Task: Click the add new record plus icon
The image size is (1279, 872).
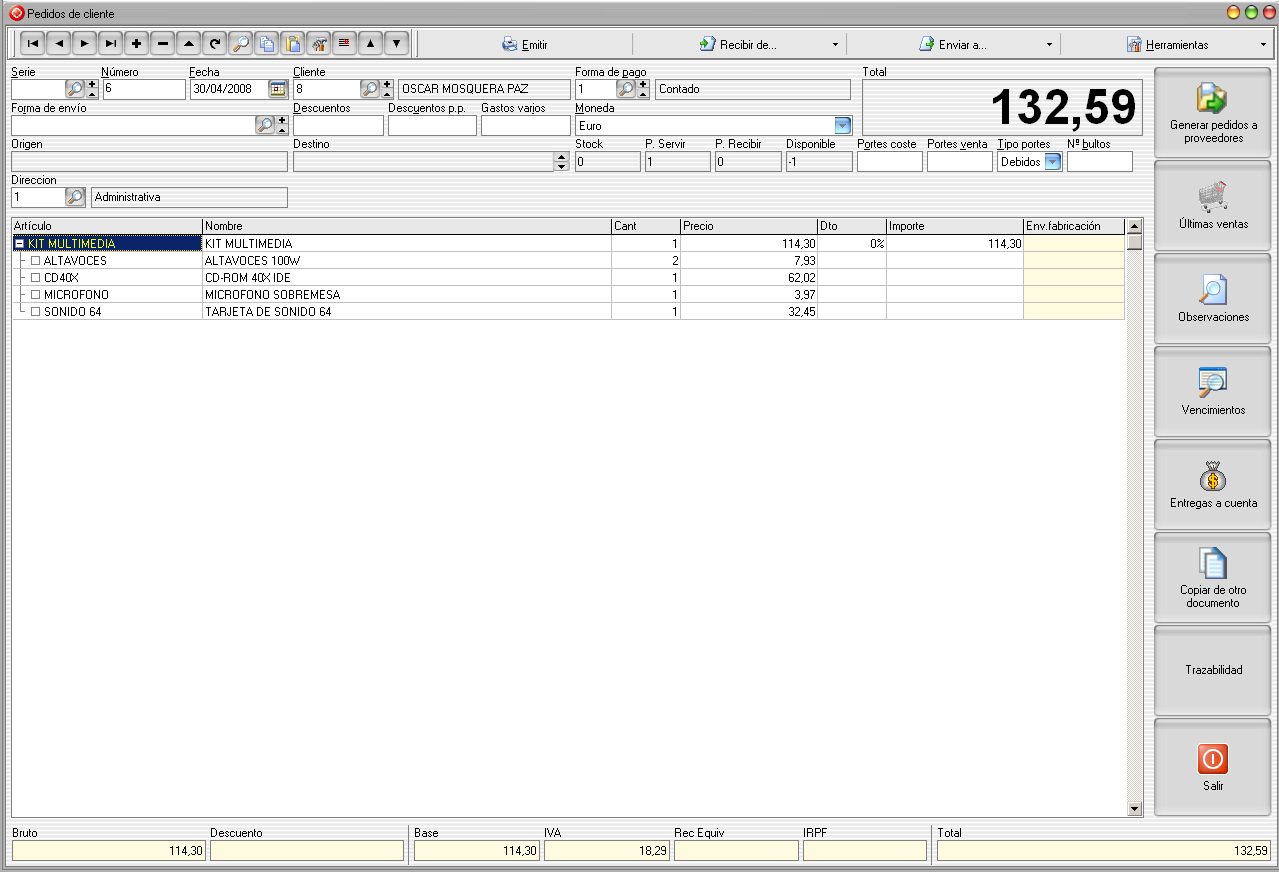Action: pyautogui.click(x=137, y=44)
